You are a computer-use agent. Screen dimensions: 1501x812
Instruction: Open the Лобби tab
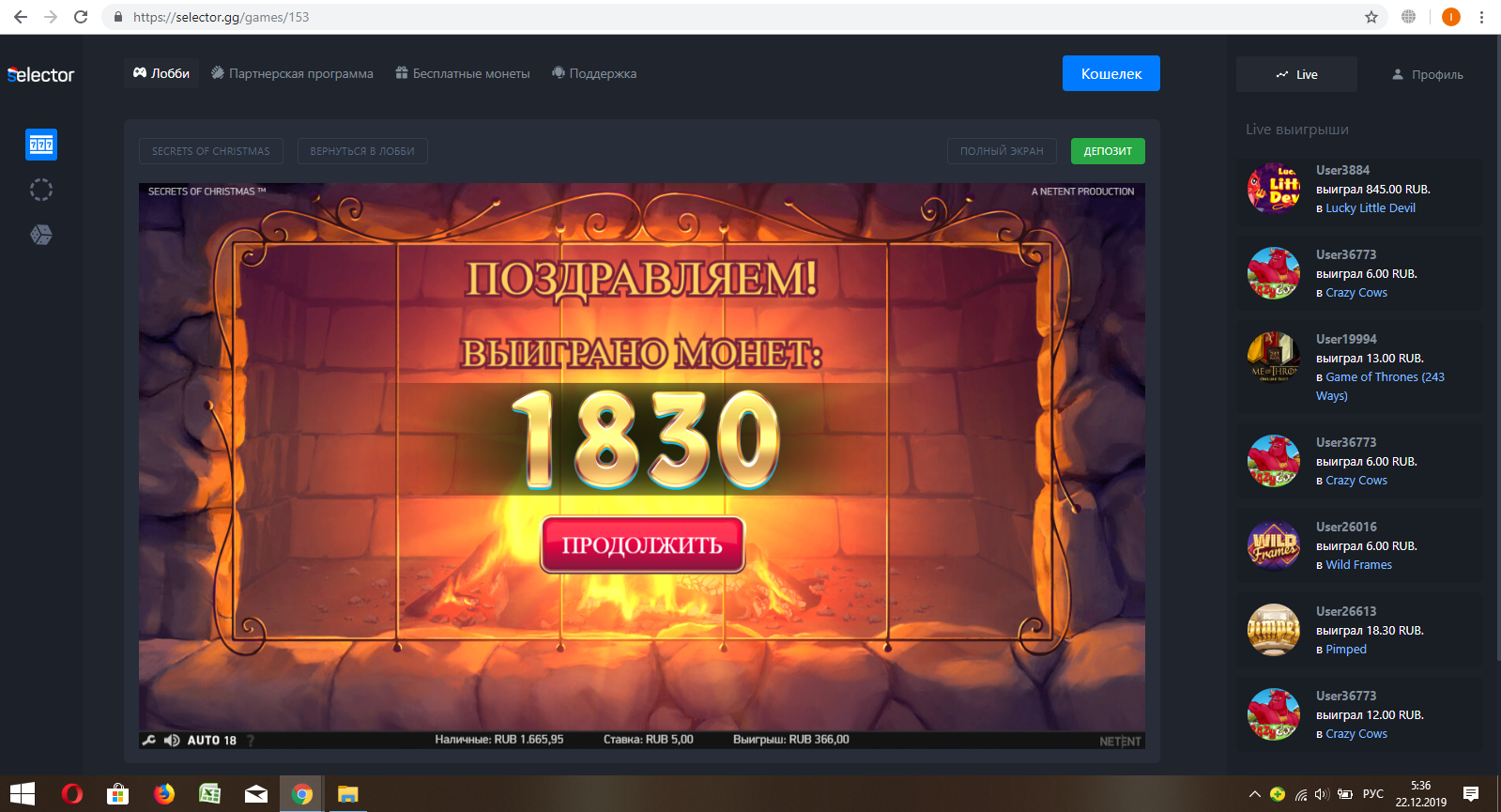(161, 73)
